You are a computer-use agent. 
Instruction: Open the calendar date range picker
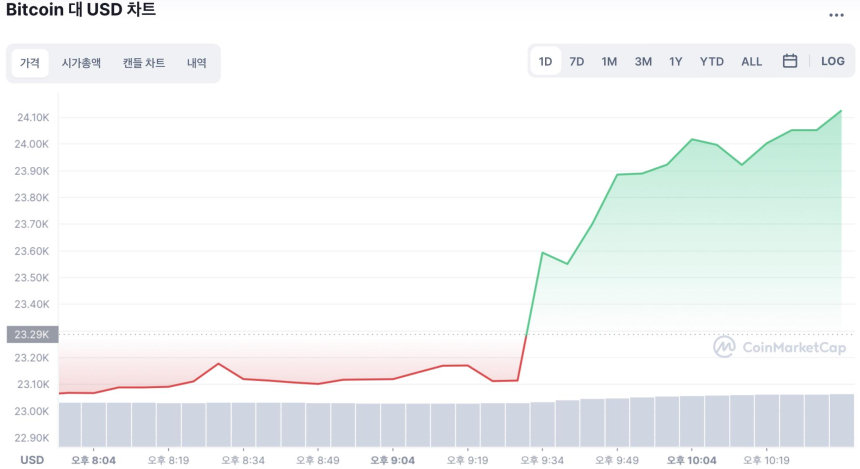[x=790, y=61]
